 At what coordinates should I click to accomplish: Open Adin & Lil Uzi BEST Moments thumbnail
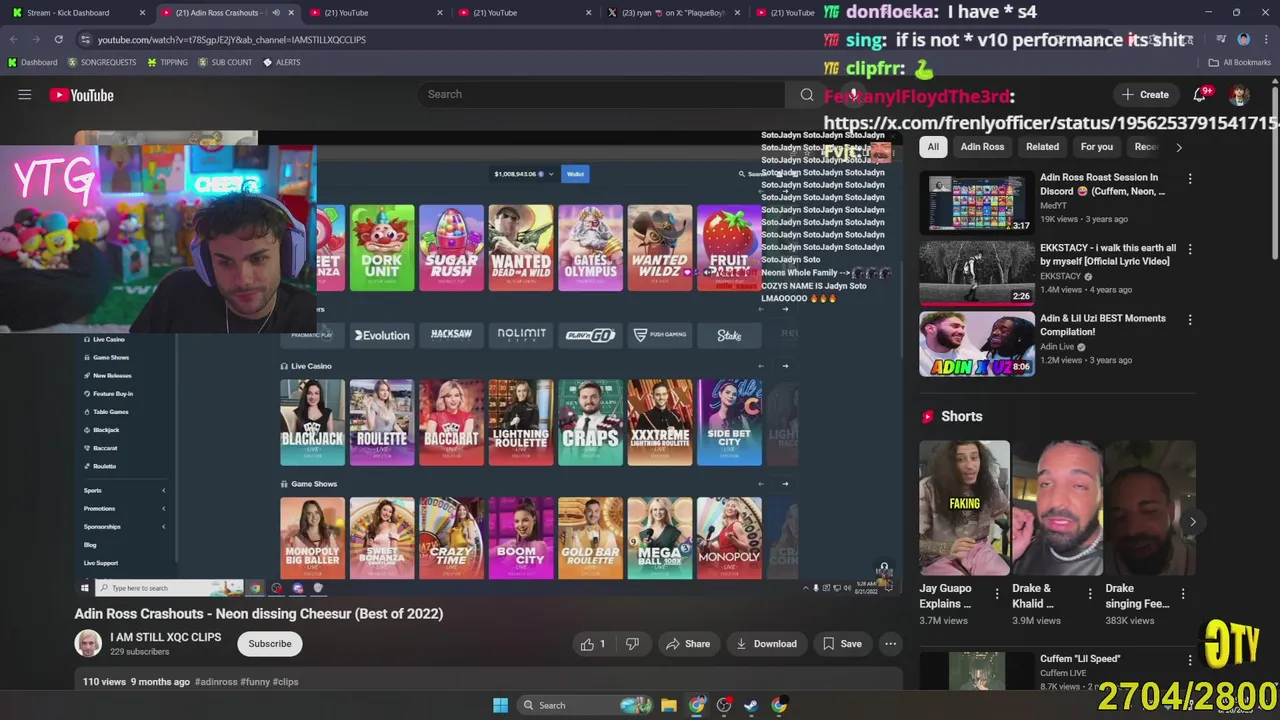976,344
